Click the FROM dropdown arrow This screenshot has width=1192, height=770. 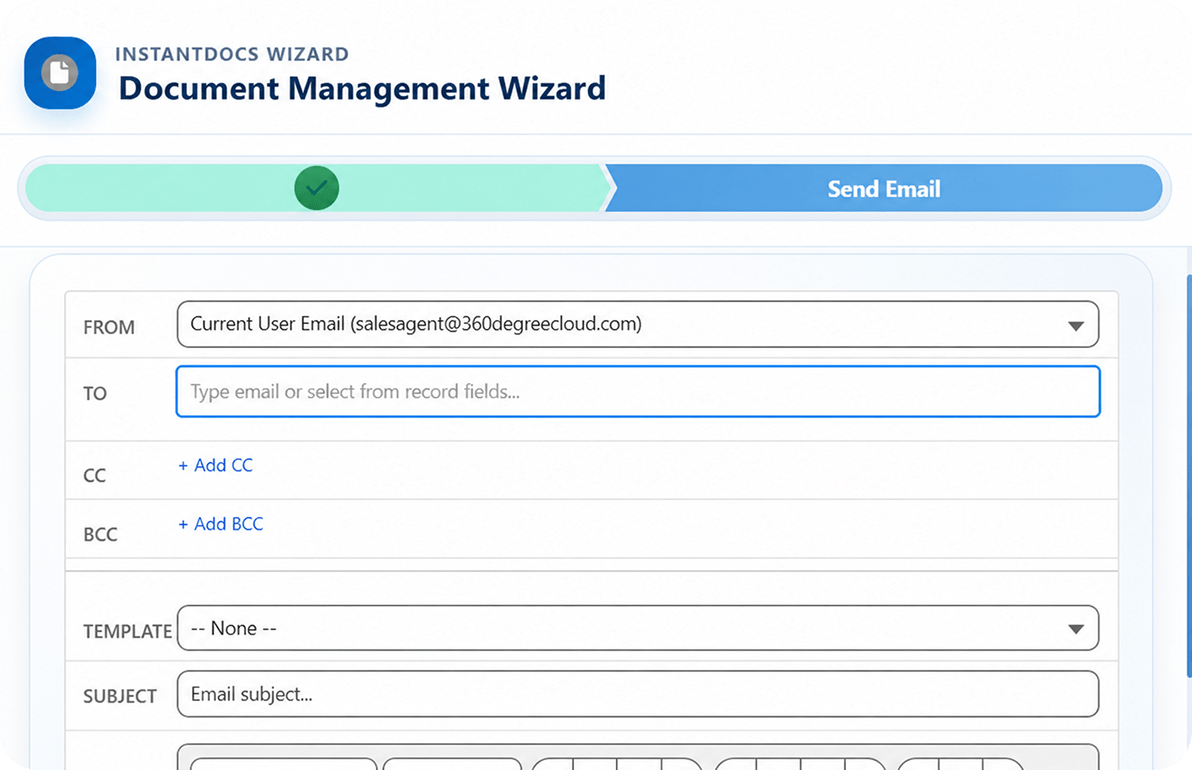point(1075,326)
